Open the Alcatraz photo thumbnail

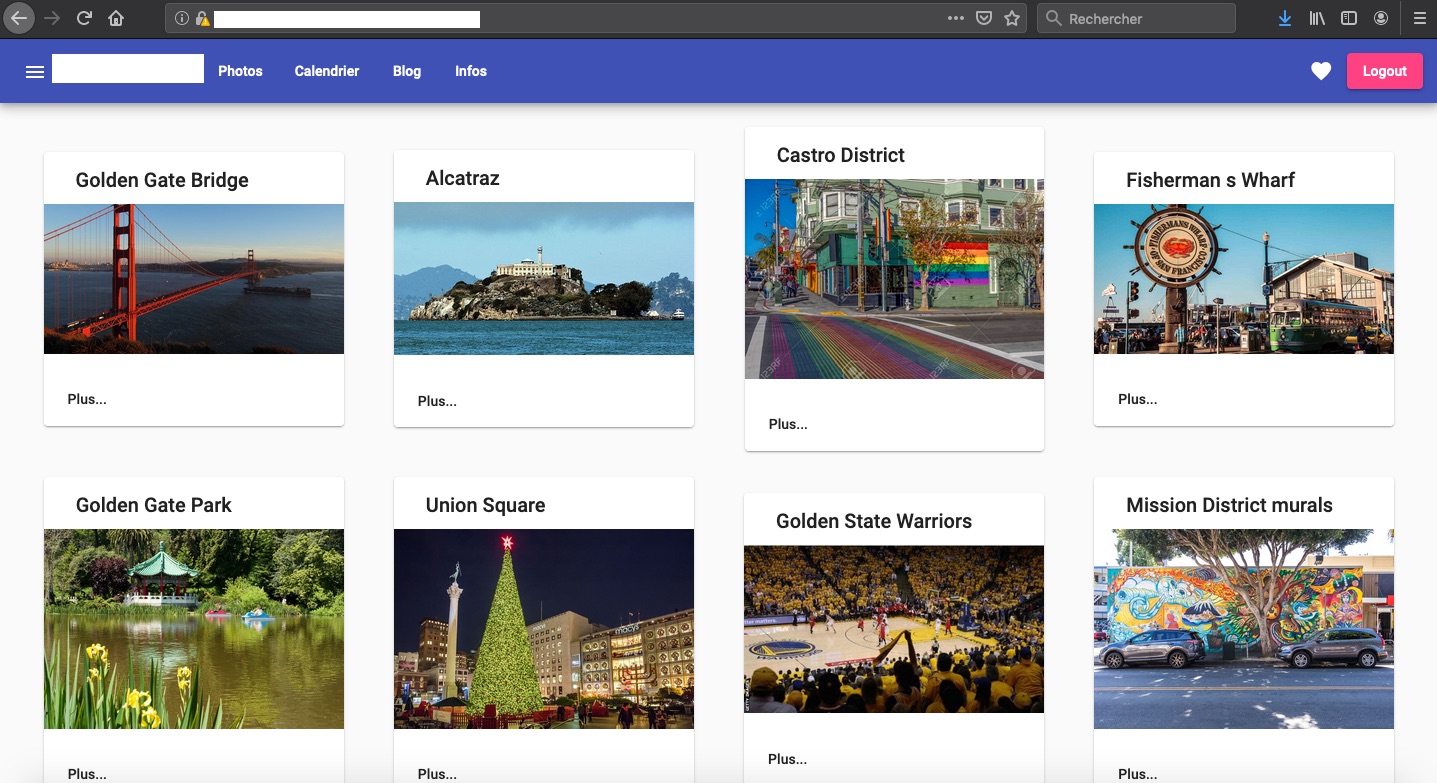click(x=543, y=279)
